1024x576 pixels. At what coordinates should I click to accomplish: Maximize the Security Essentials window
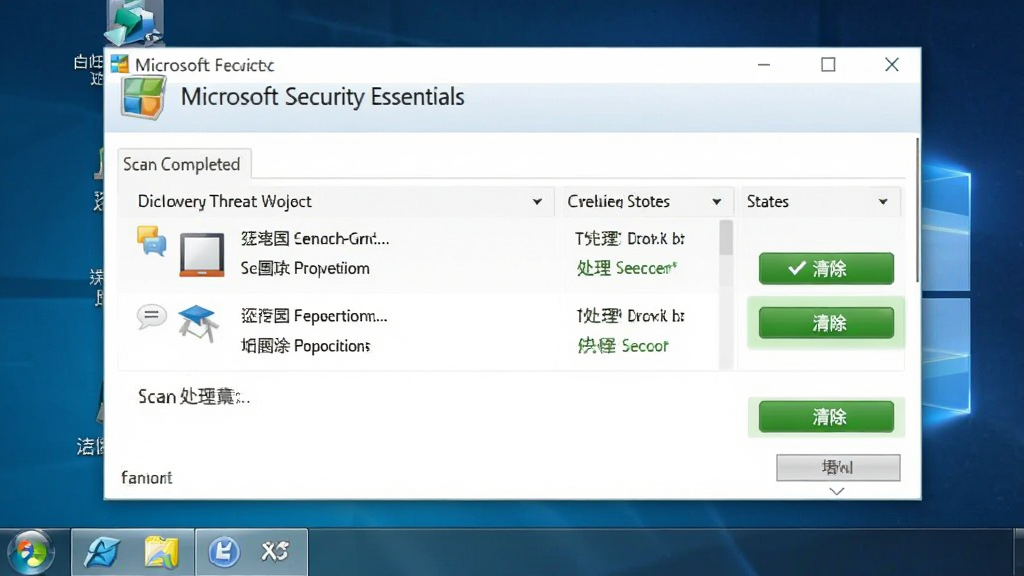click(828, 65)
